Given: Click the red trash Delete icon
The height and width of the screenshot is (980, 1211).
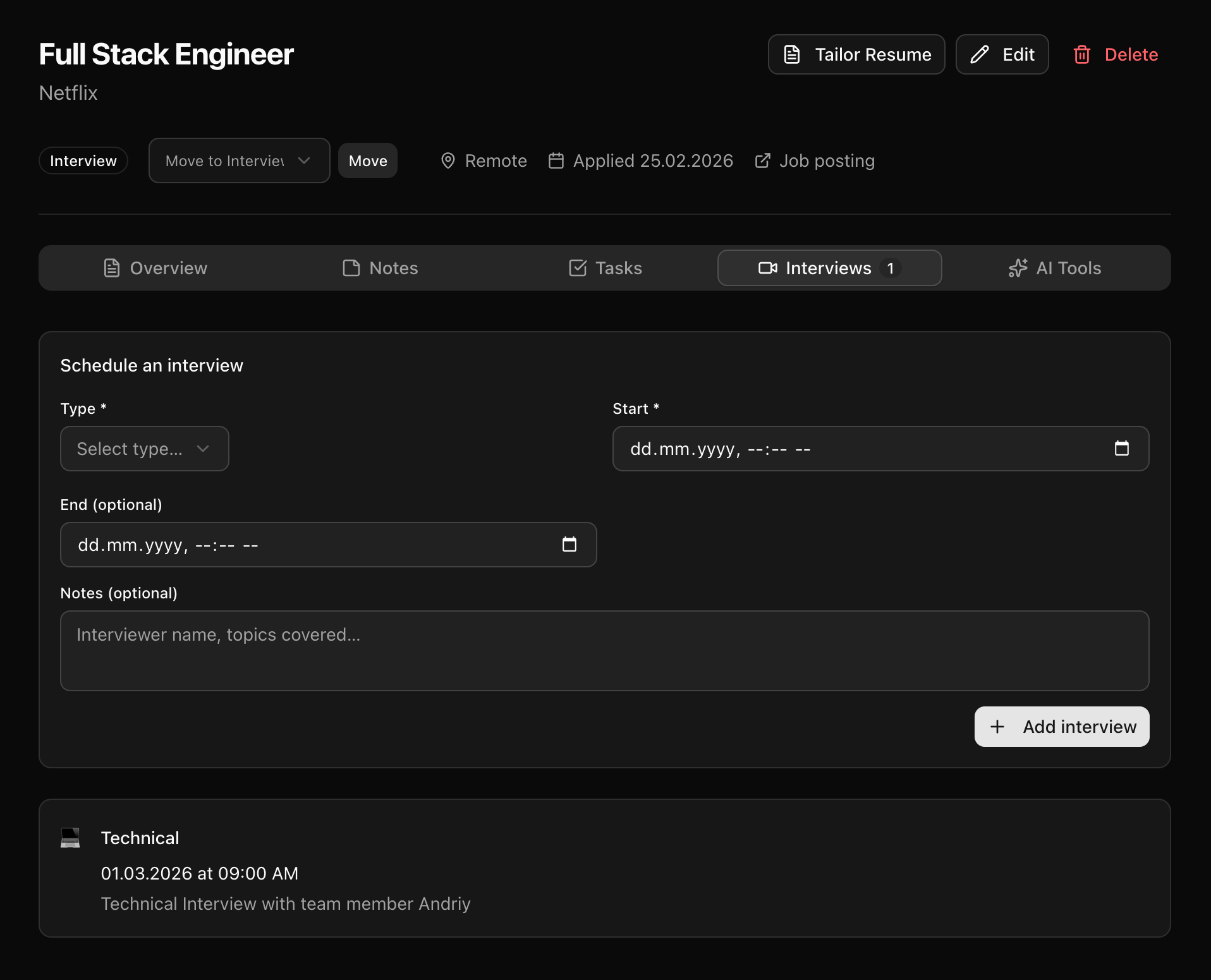Looking at the screenshot, I should pyautogui.click(x=1081, y=55).
